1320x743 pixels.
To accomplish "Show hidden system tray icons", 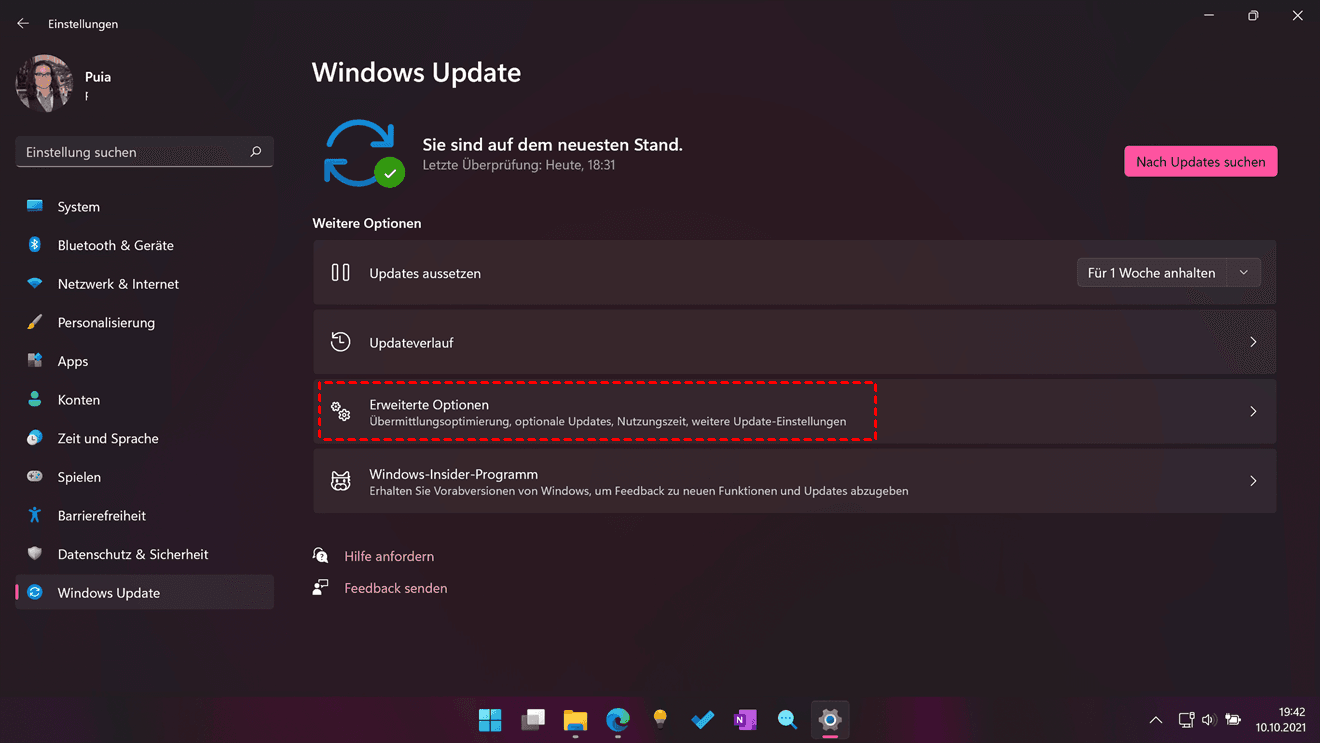I will pos(1156,720).
